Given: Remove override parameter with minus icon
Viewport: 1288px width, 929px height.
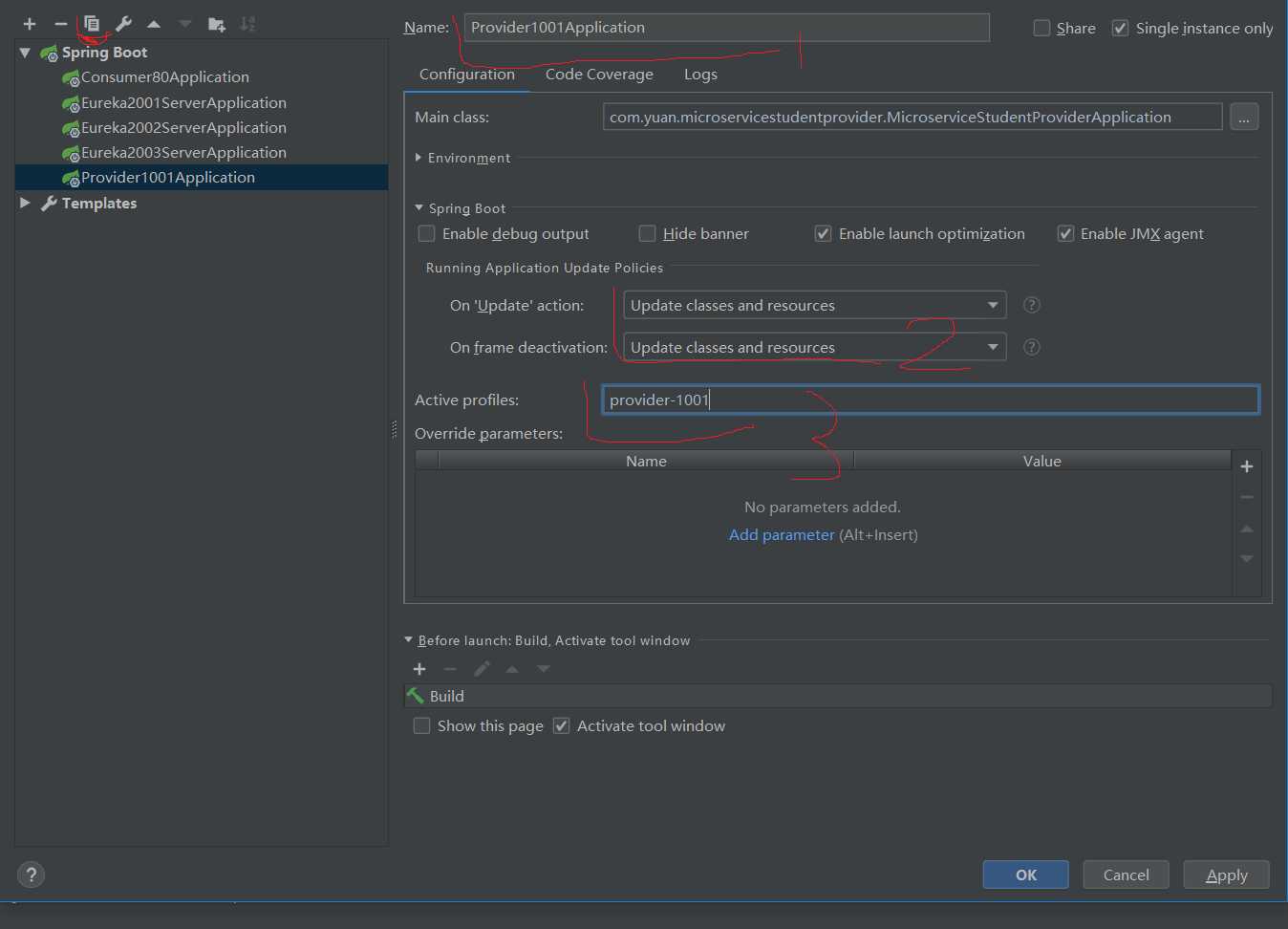Looking at the screenshot, I should click(x=1247, y=497).
